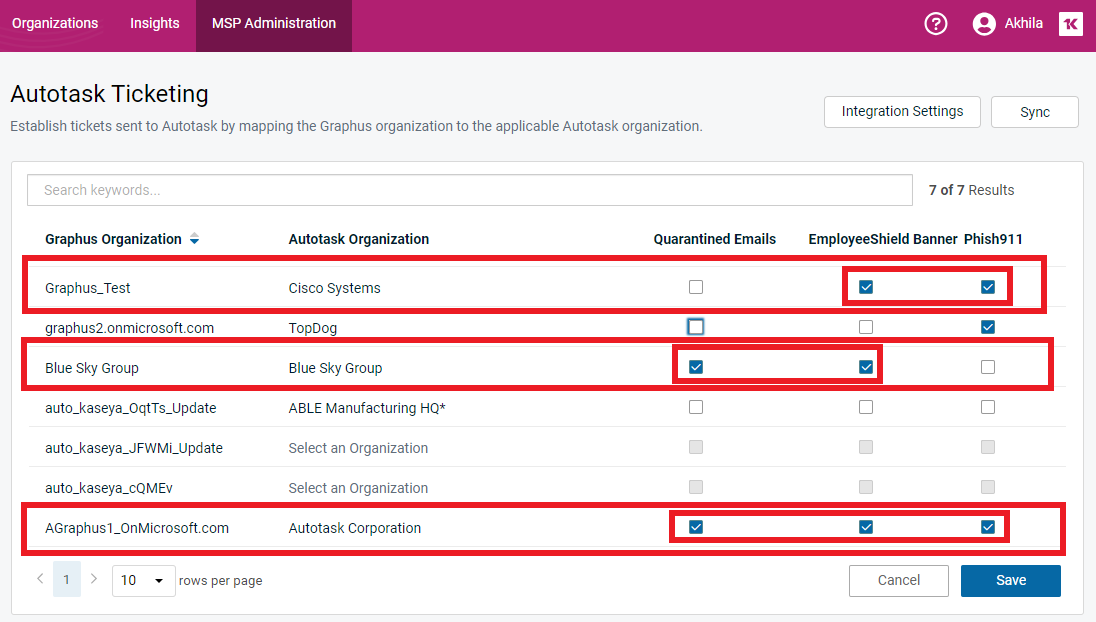Change Autotask organization for Blue Sky Group row
The width and height of the screenshot is (1096, 622).
(336, 368)
